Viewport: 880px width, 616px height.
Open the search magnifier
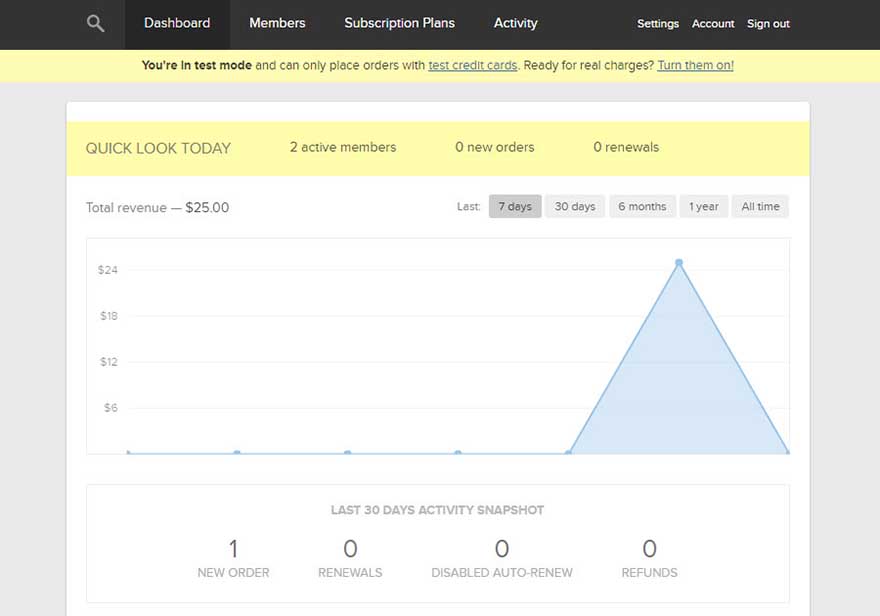click(x=95, y=22)
